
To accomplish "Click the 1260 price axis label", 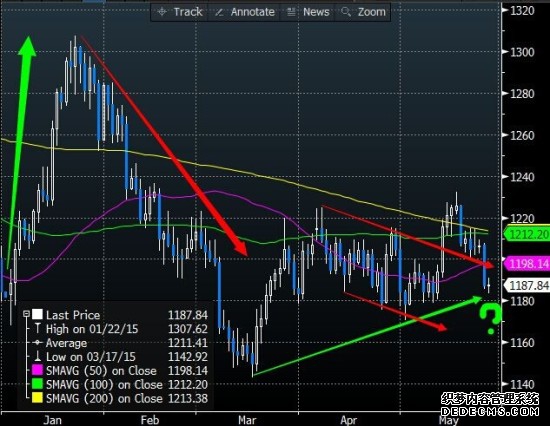I will point(522,135).
